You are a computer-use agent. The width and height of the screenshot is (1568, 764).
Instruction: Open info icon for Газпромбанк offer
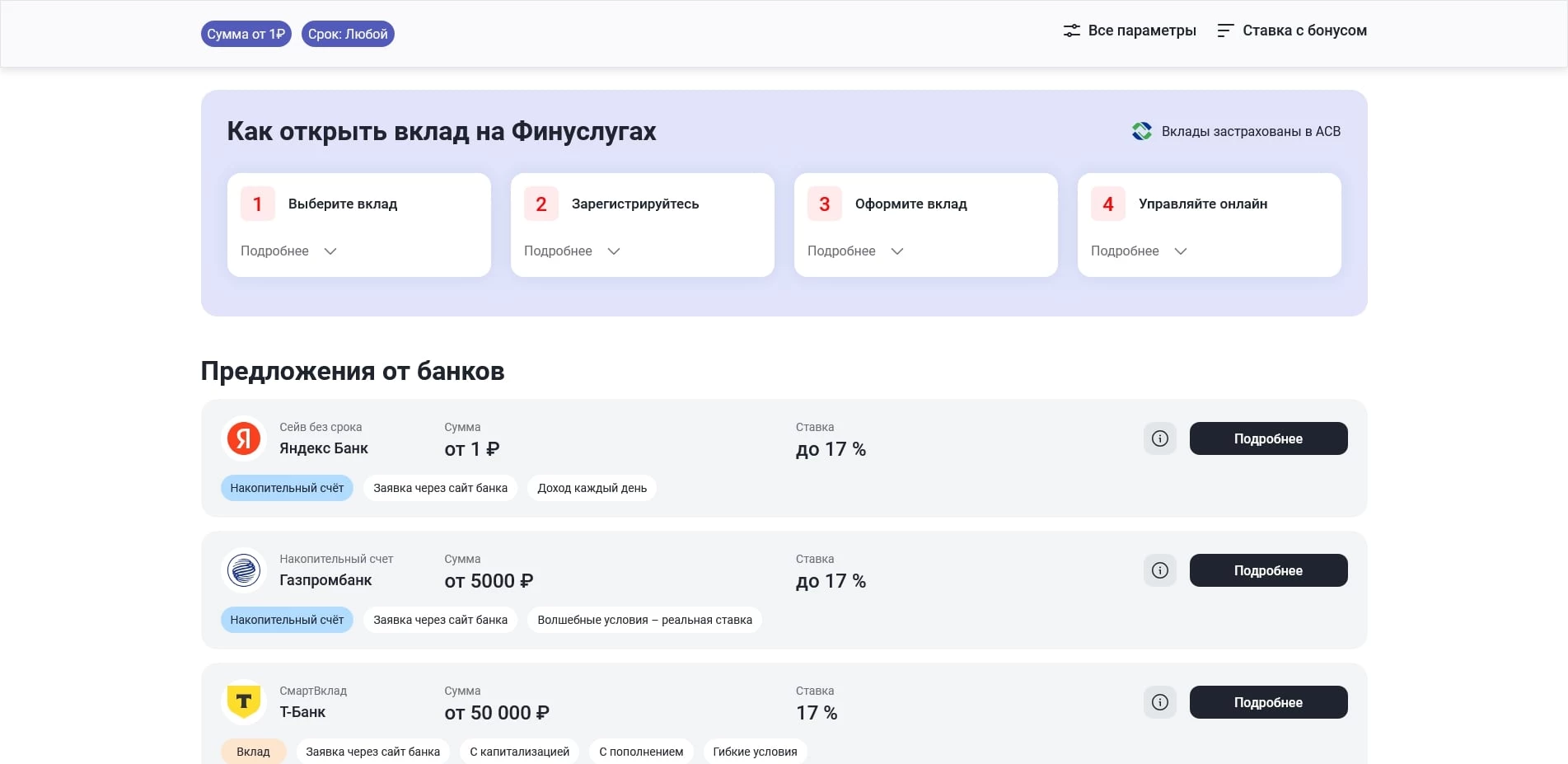tap(1160, 569)
